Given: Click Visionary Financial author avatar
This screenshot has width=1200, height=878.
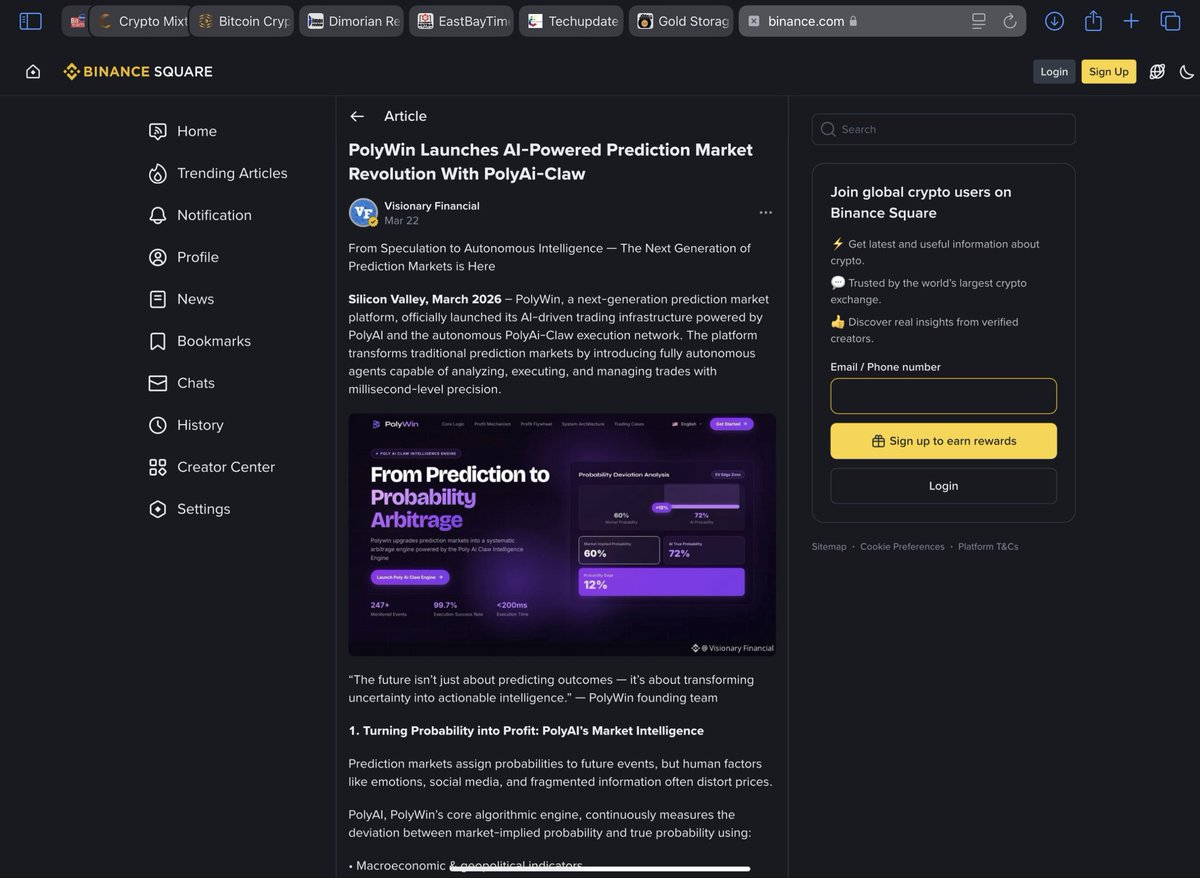Looking at the screenshot, I should tap(363, 213).
